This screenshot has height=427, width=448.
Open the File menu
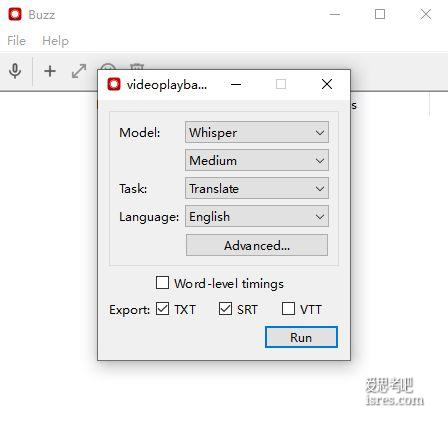(16, 41)
